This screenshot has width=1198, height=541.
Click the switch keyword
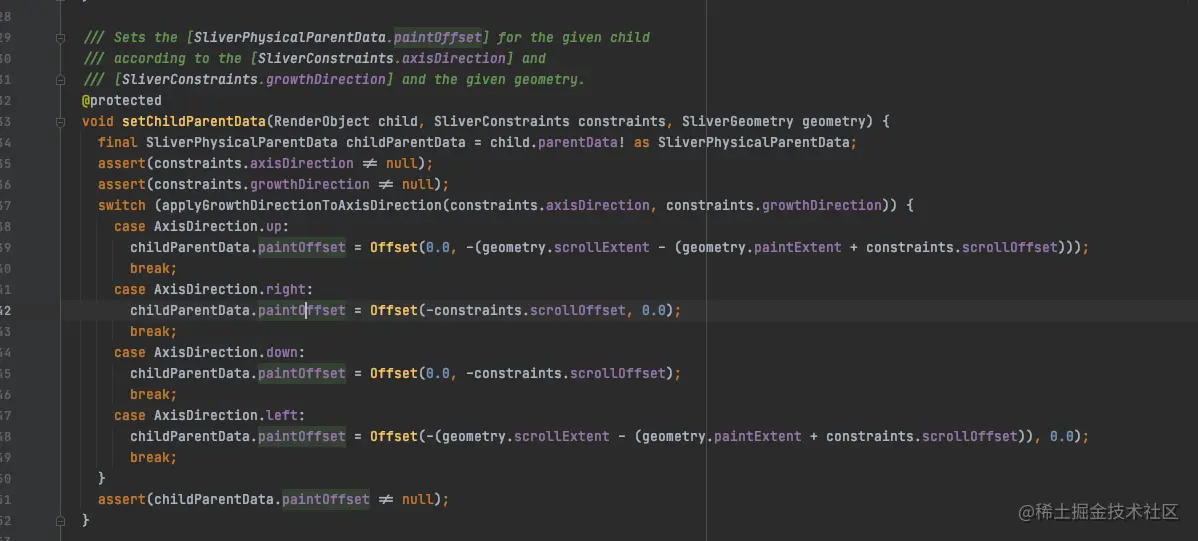pyautogui.click(x=121, y=205)
